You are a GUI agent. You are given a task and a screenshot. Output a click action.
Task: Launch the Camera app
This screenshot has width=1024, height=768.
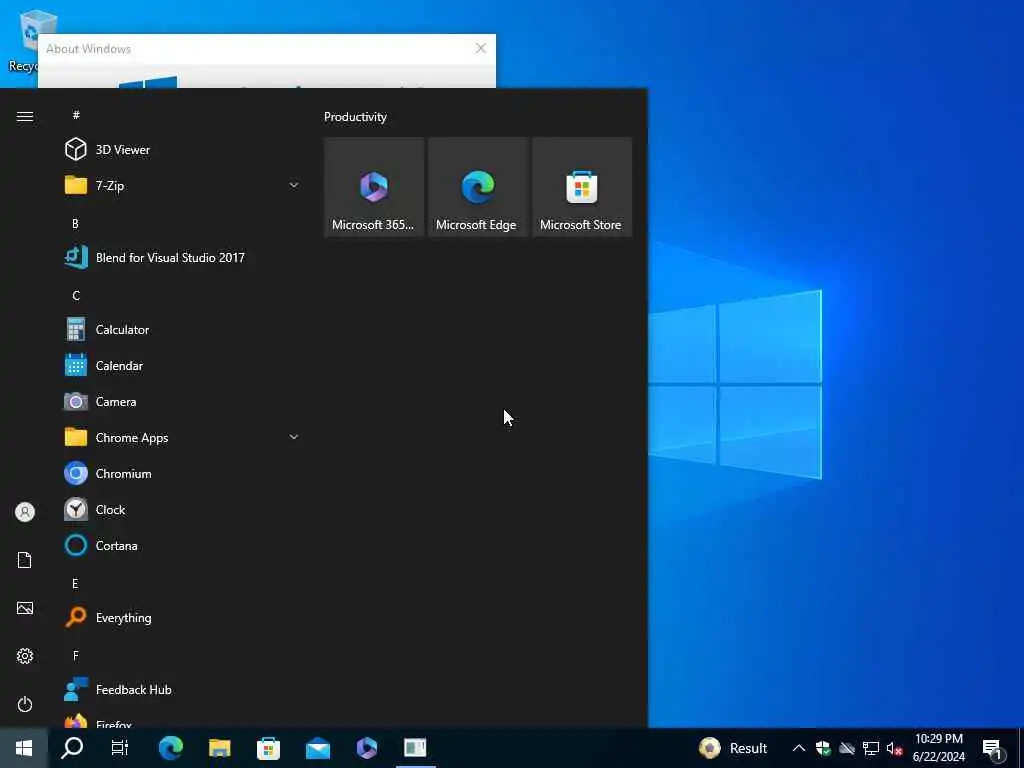(x=183, y=402)
